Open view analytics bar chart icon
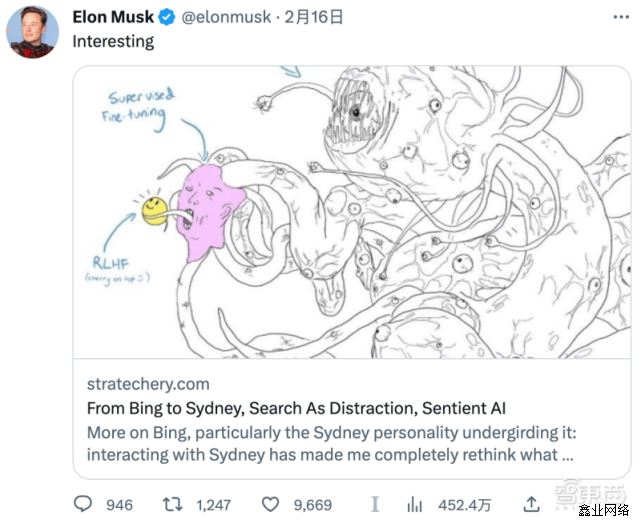This screenshot has width=641, height=524. (415, 505)
